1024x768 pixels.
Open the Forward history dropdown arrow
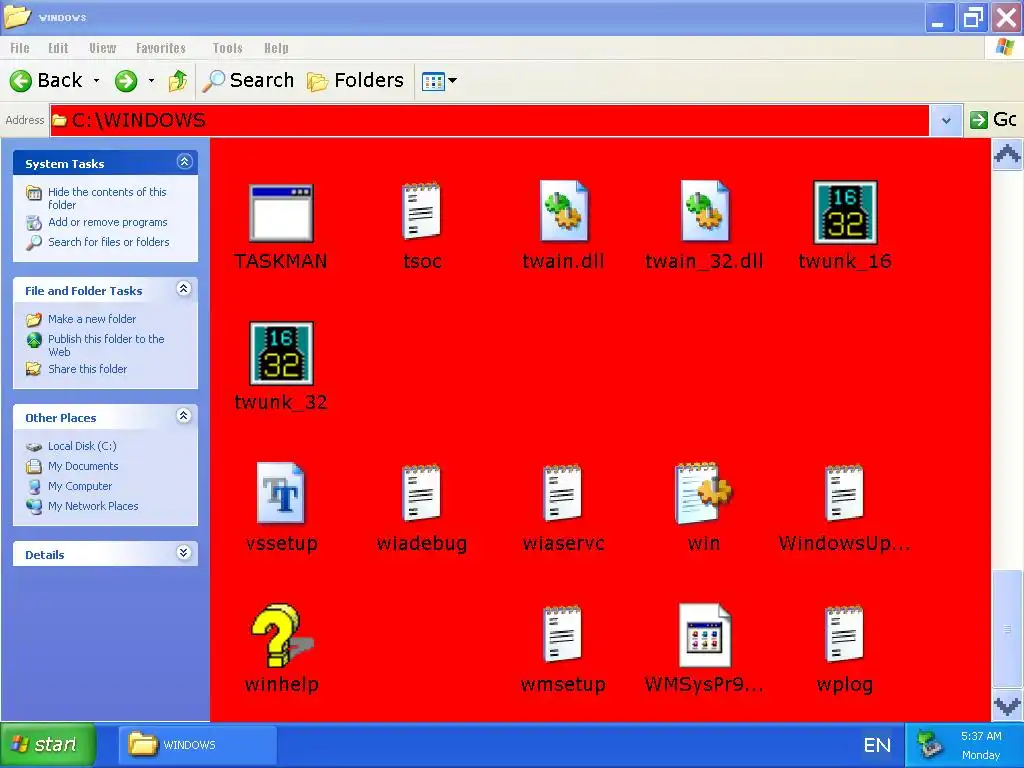(x=151, y=80)
